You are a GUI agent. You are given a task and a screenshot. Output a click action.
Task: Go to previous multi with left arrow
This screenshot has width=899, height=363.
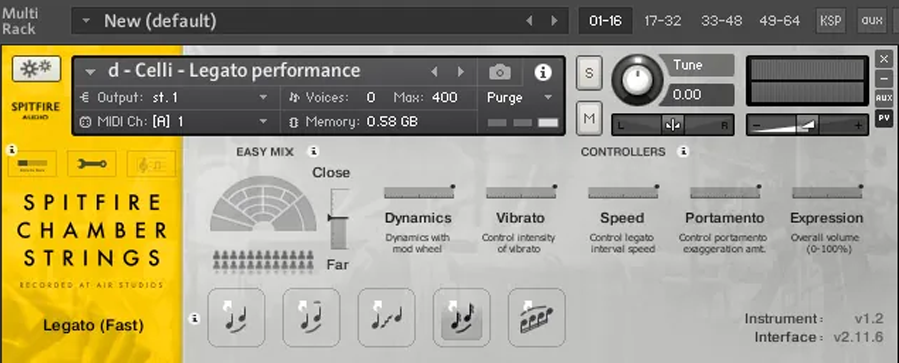coord(529,21)
